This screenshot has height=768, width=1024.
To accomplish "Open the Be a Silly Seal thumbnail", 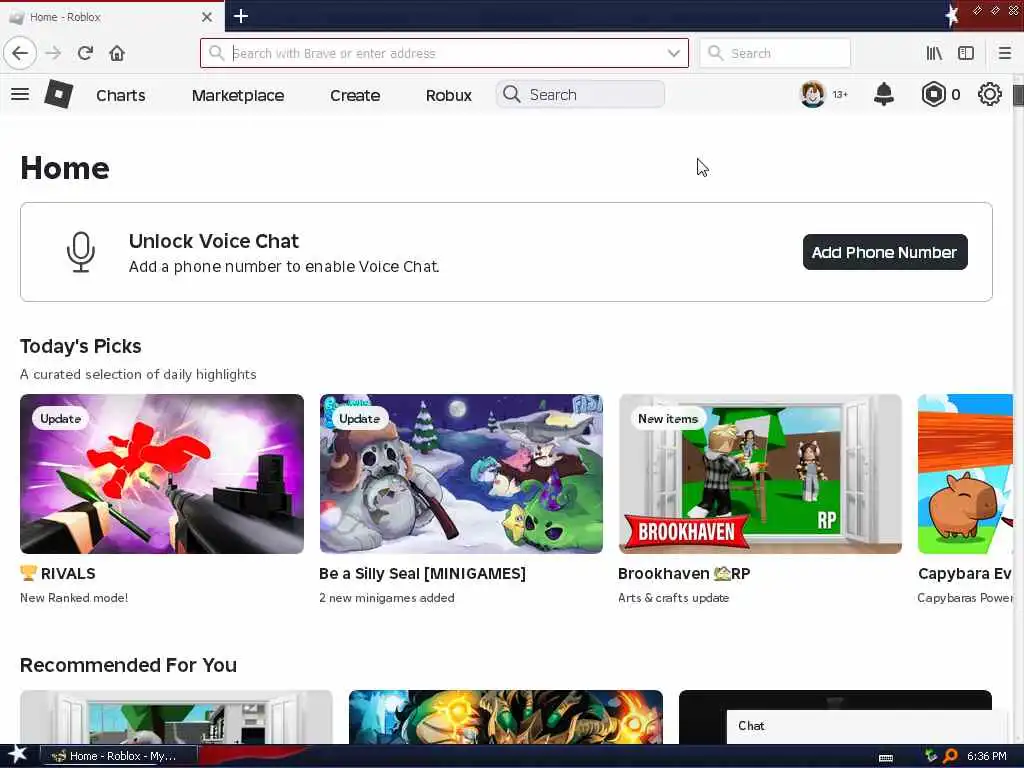I will 461,474.
